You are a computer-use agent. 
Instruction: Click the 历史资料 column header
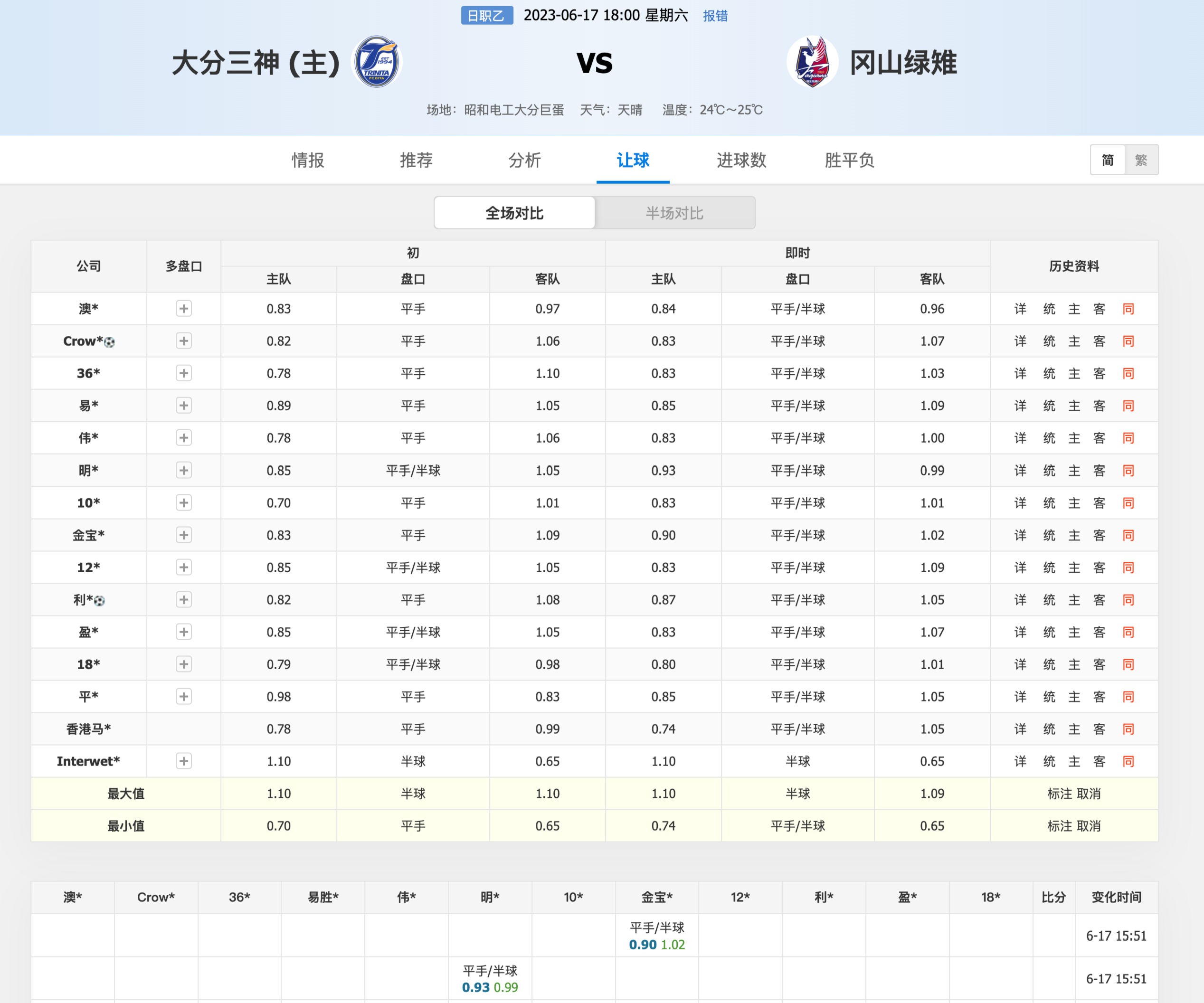pos(1074,266)
